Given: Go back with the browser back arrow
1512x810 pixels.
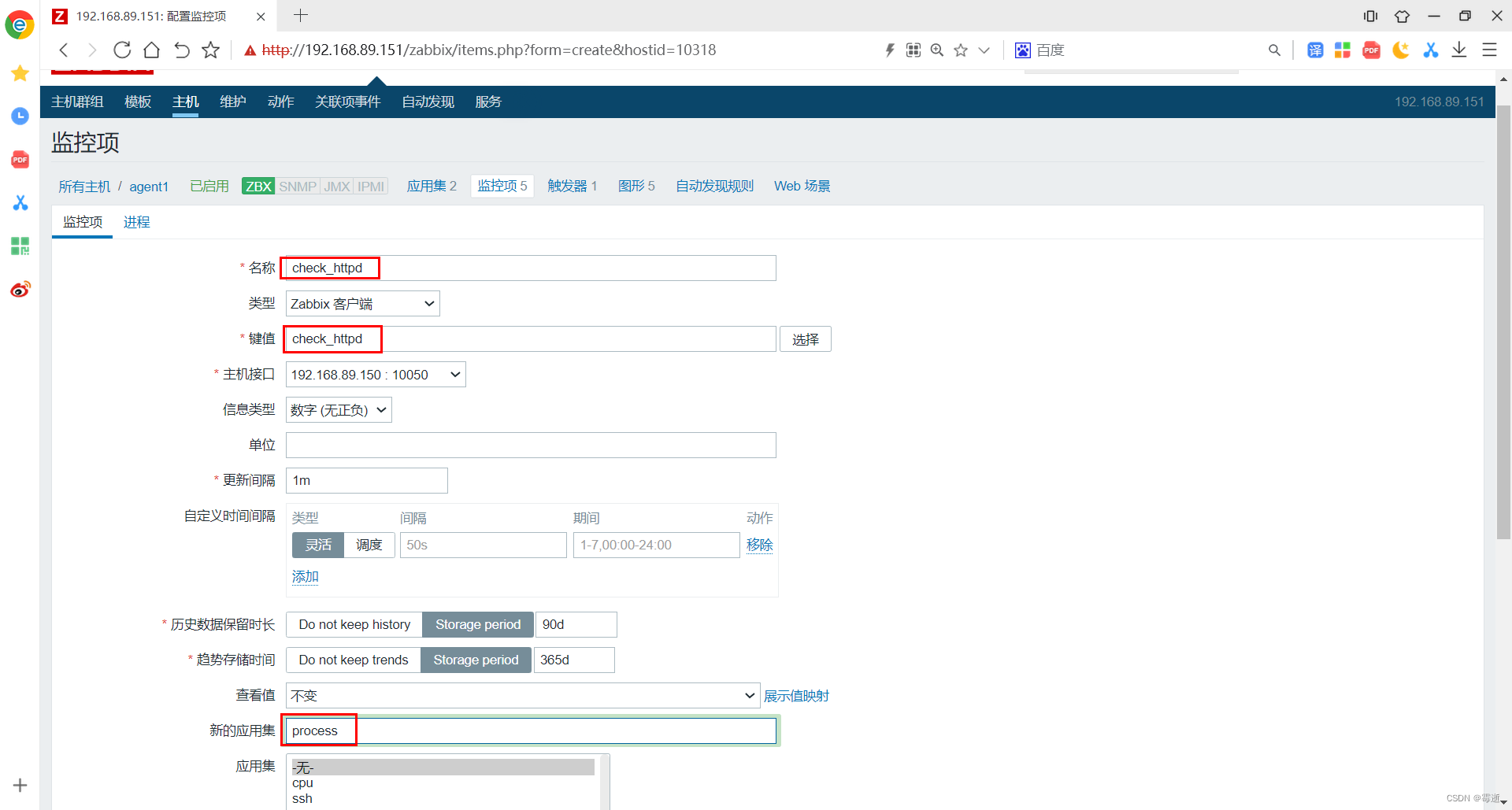Looking at the screenshot, I should click(65, 50).
